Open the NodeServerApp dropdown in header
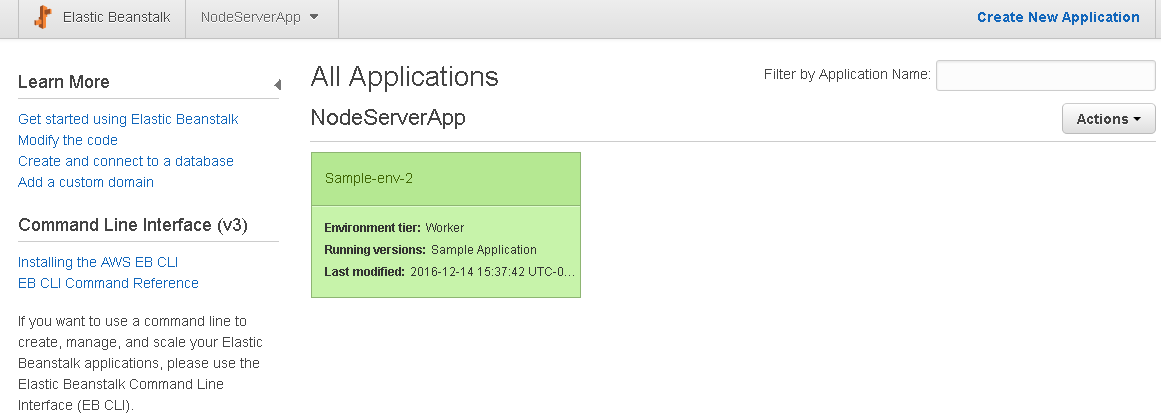The width and height of the screenshot is (1161, 413). point(261,17)
